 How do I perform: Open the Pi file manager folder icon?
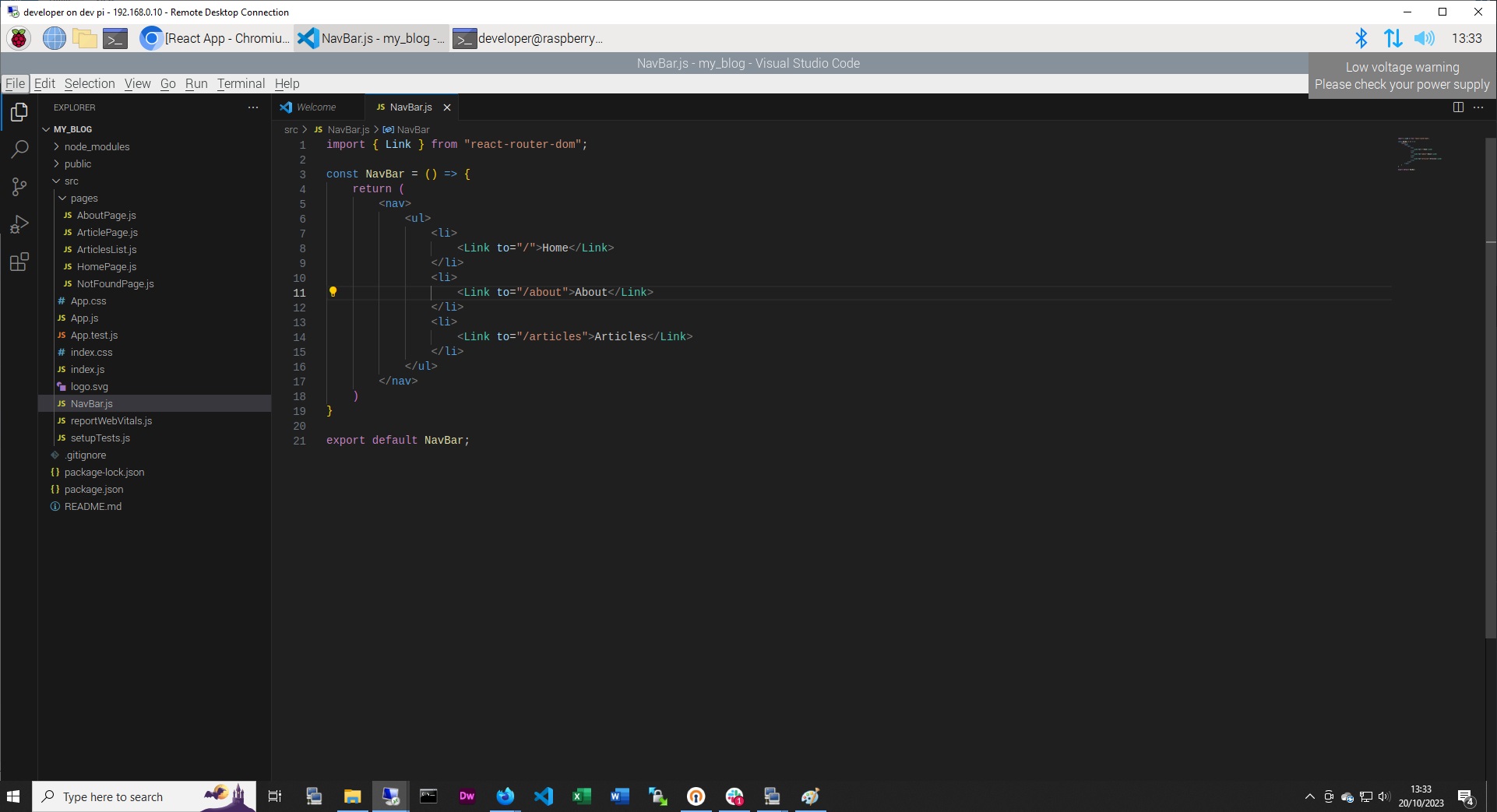84,38
